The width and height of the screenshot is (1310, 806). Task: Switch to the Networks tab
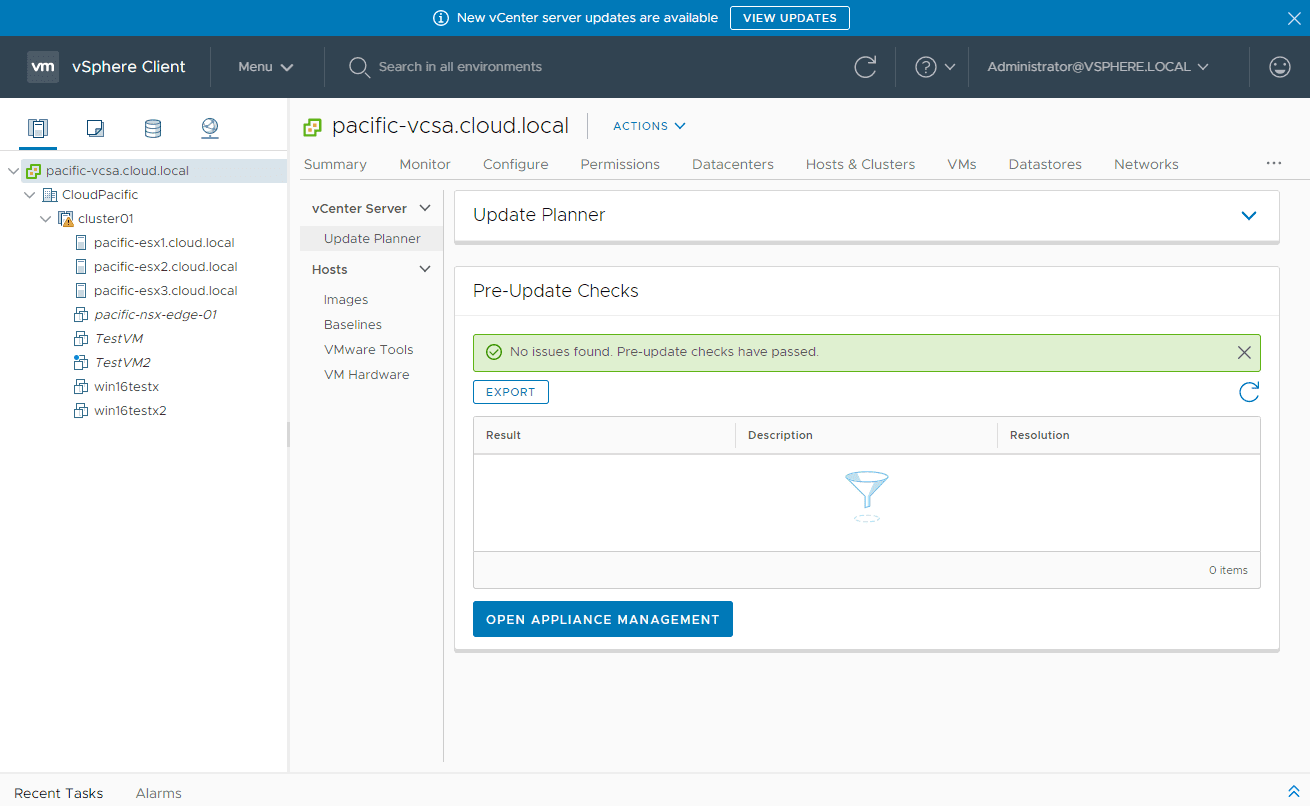point(1146,164)
